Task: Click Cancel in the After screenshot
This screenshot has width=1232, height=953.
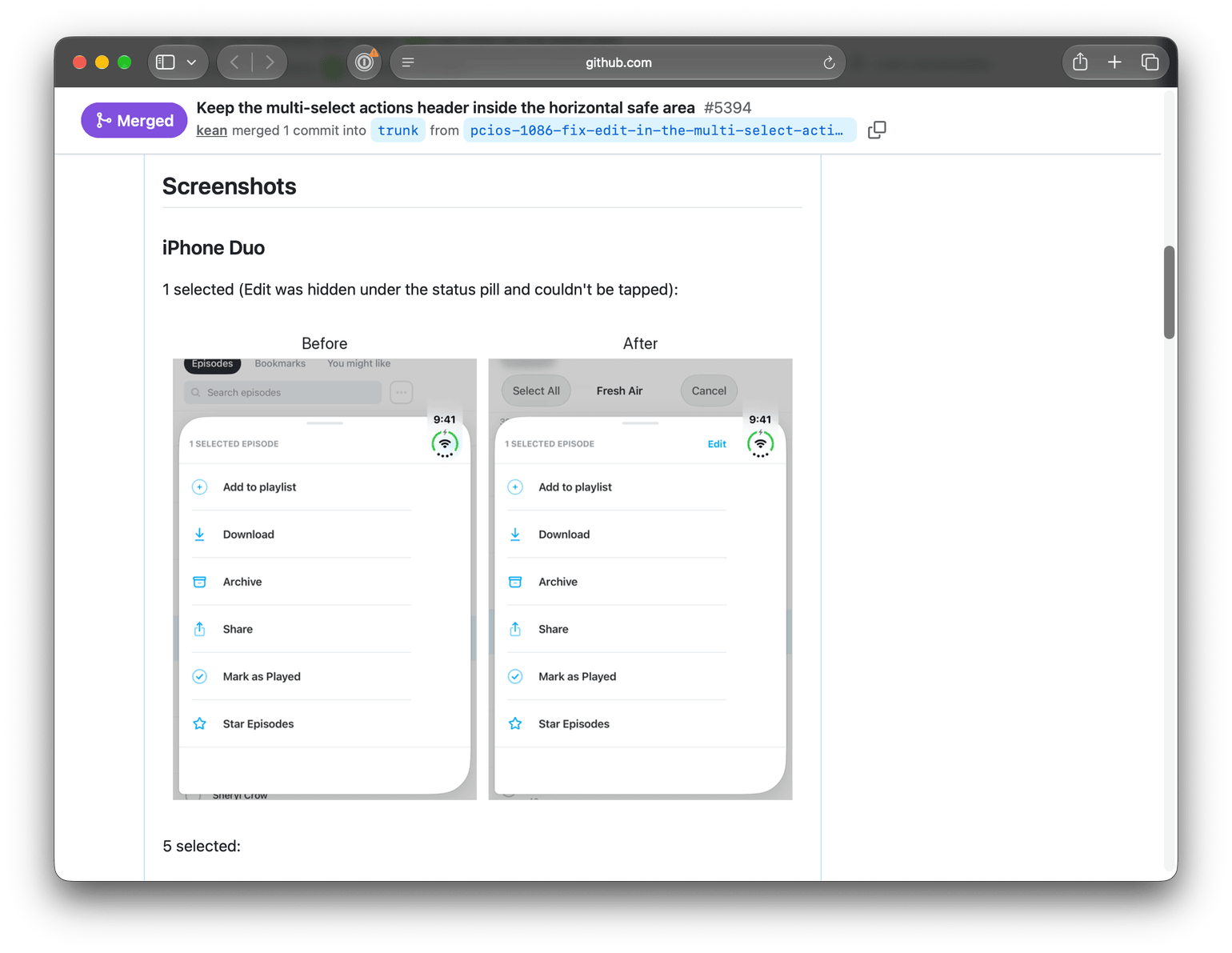Action: 709,390
